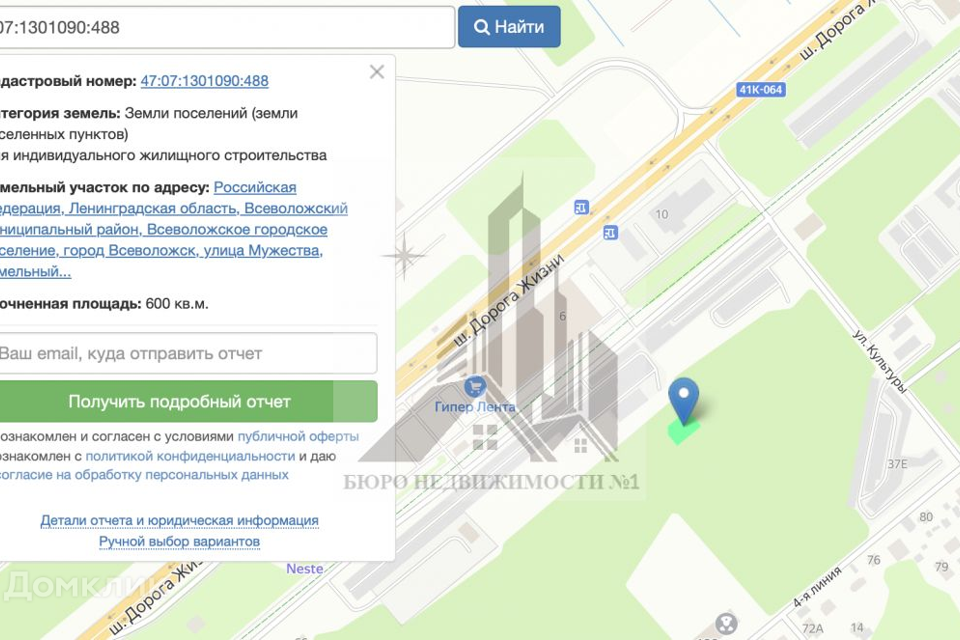Open the публичной оферты link
960x640 pixels.
point(298,436)
